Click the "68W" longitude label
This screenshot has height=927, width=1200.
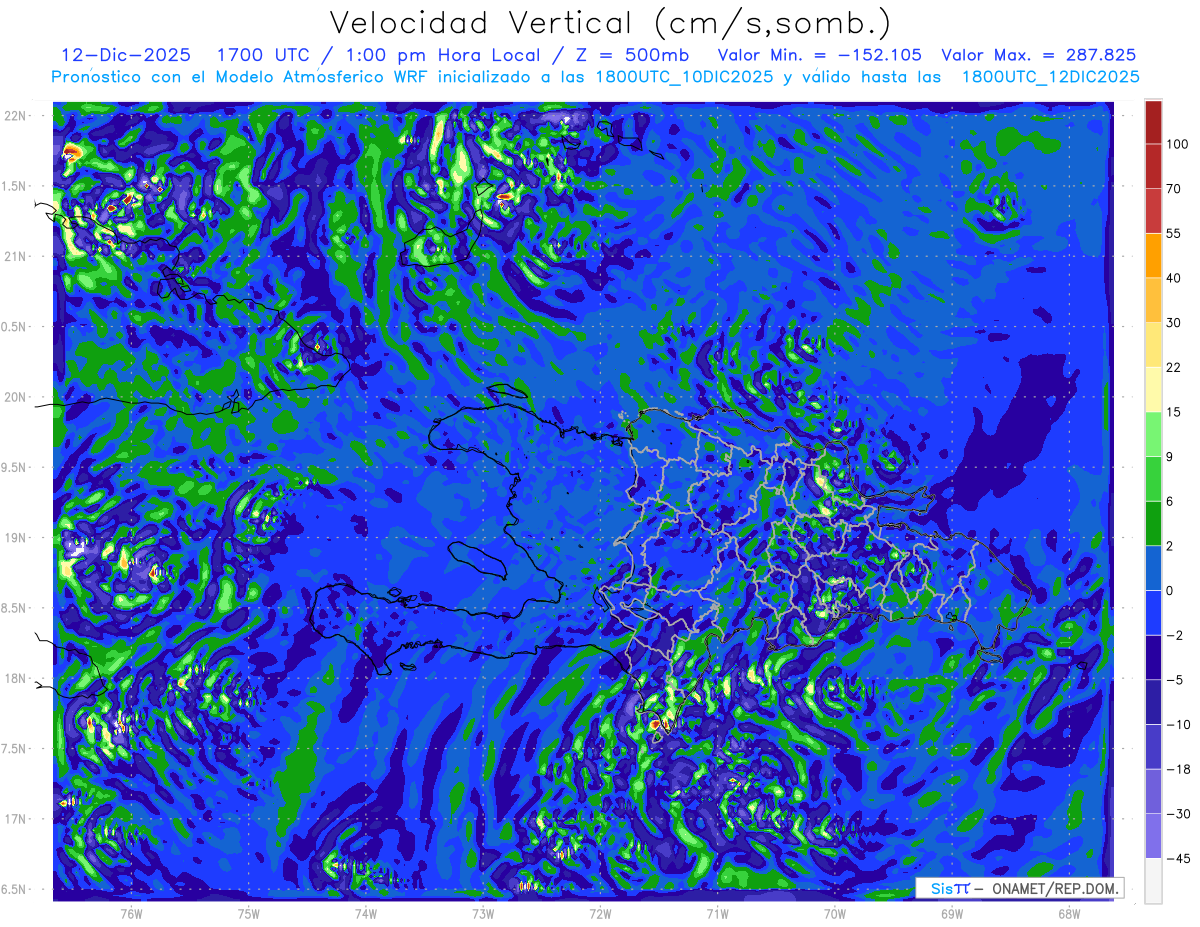click(1069, 912)
